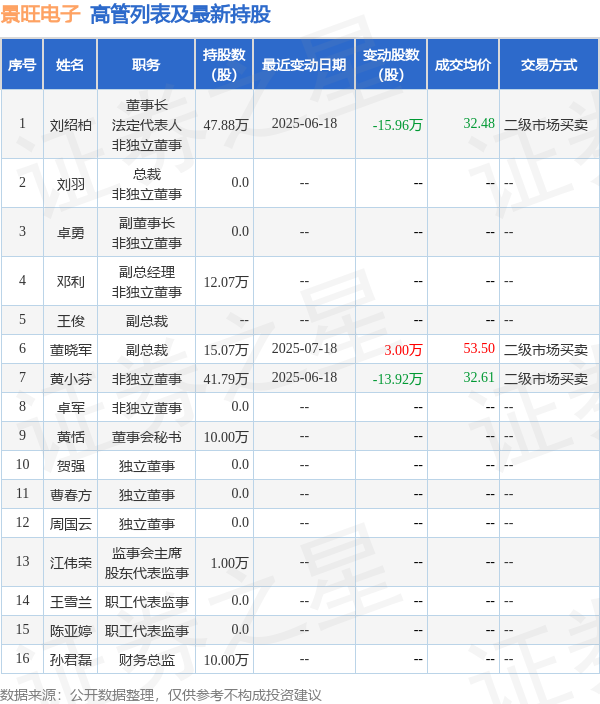Click the 3.00万 change value
This screenshot has height=704, width=600.
point(403,349)
